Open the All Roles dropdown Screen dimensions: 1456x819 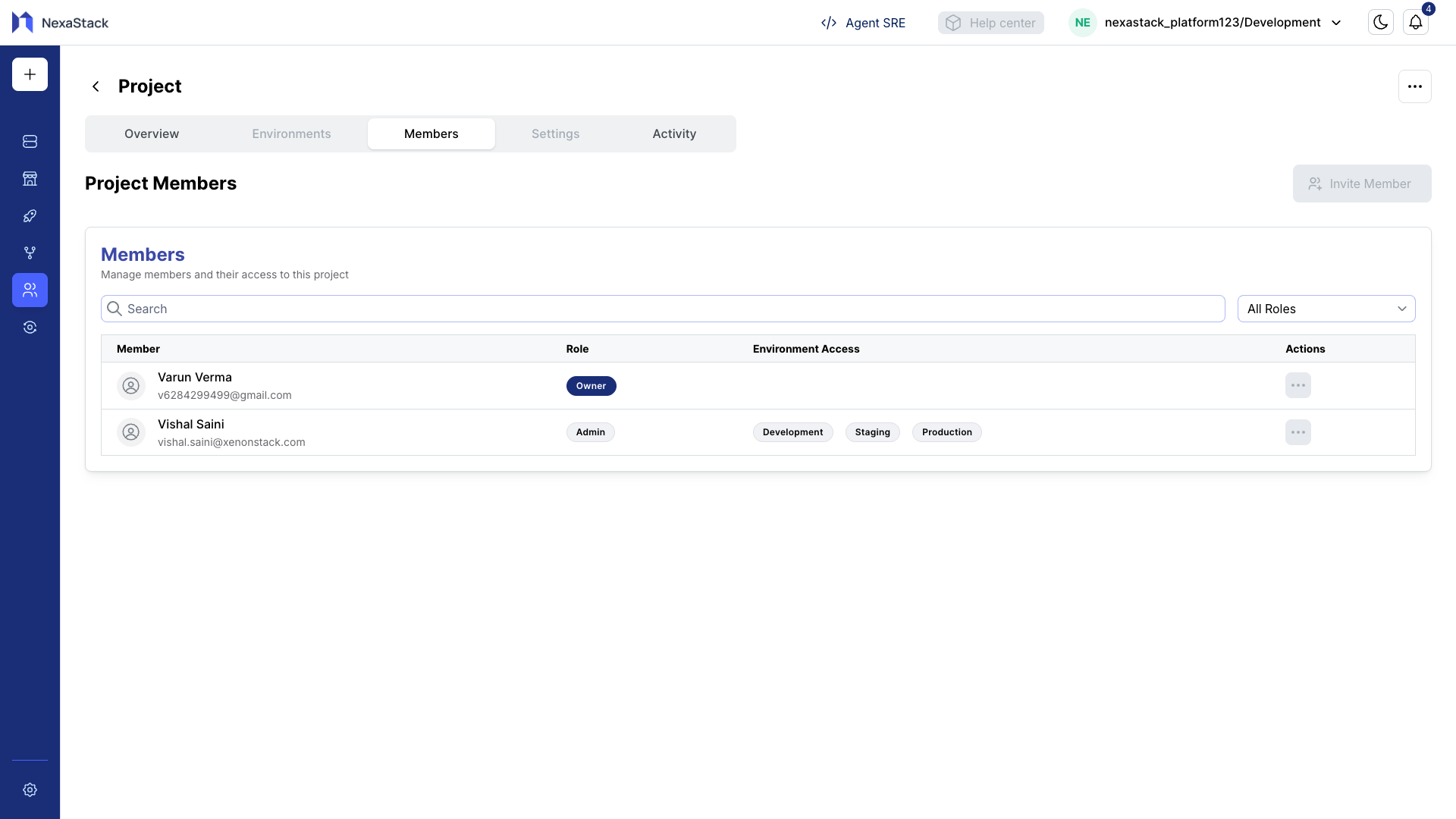[1326, 309]
